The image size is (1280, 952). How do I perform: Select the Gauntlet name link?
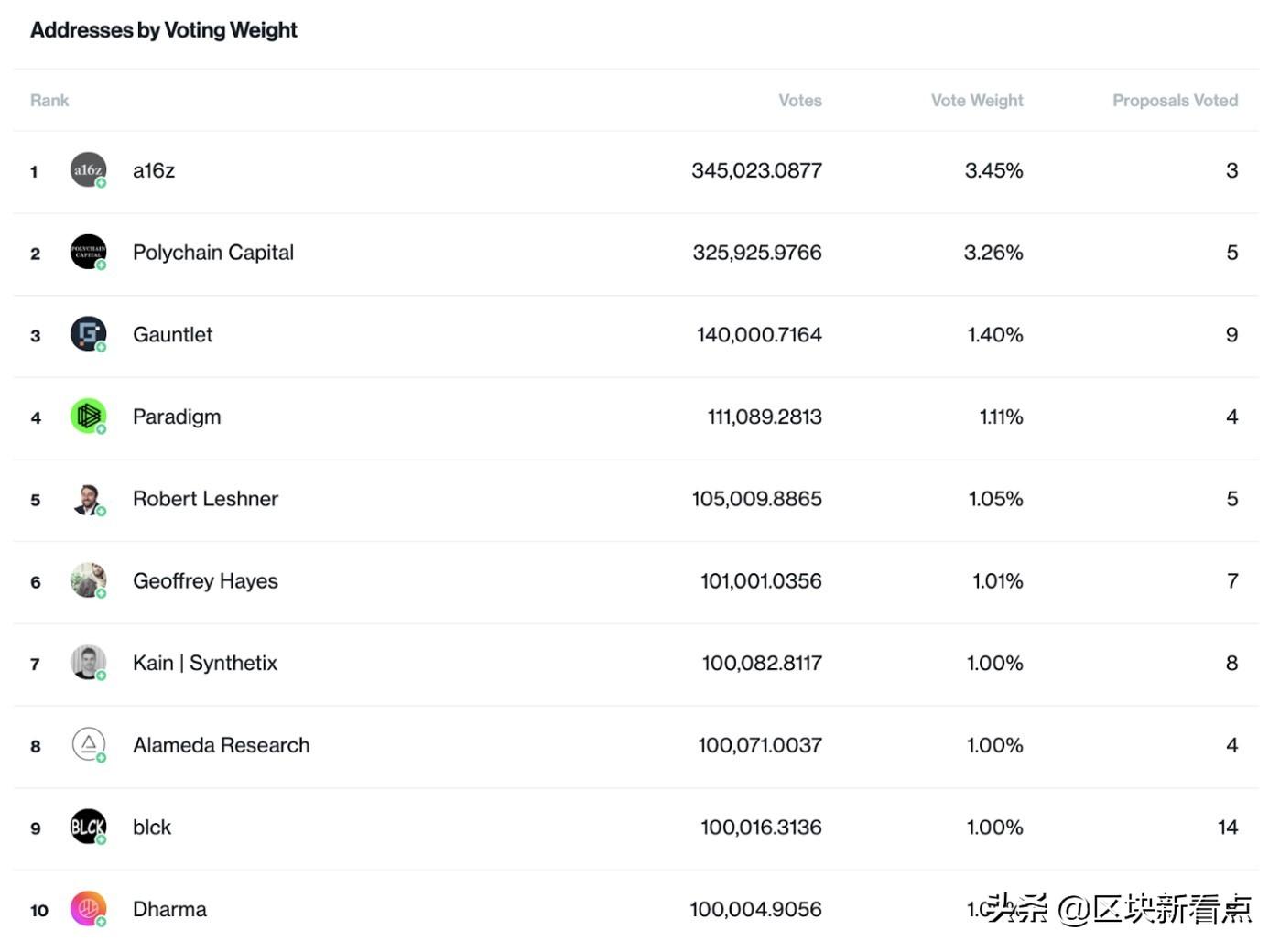click(172, 334)
